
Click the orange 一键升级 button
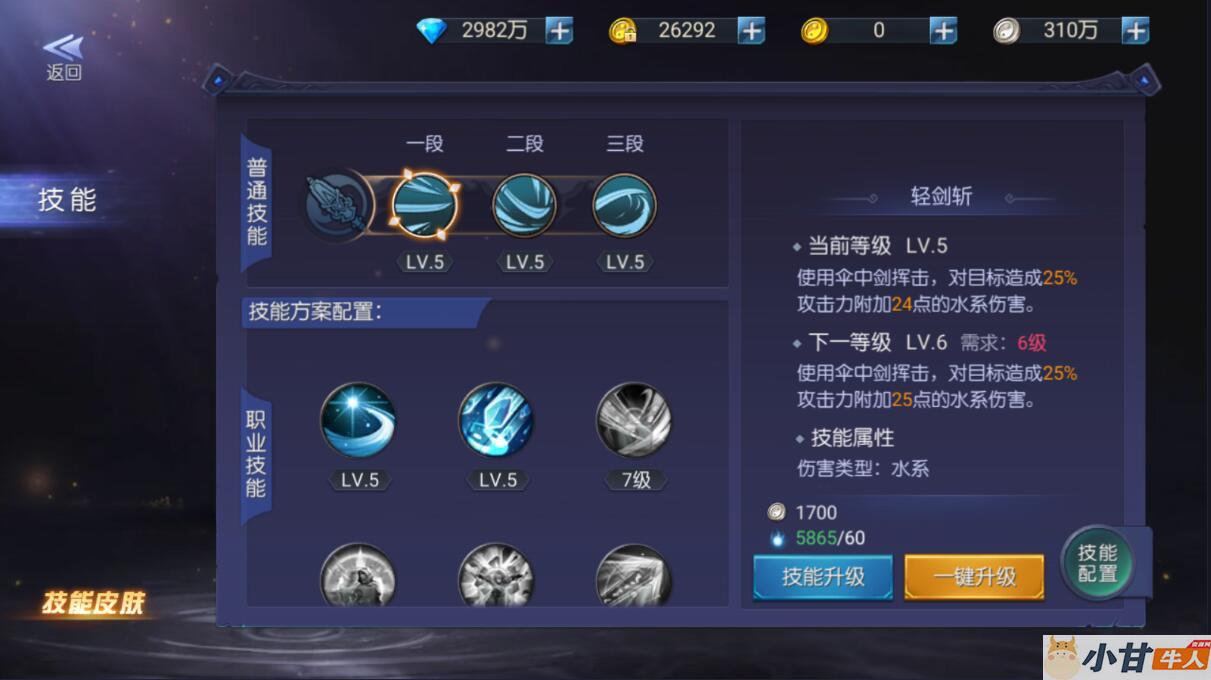click(974, 577)
